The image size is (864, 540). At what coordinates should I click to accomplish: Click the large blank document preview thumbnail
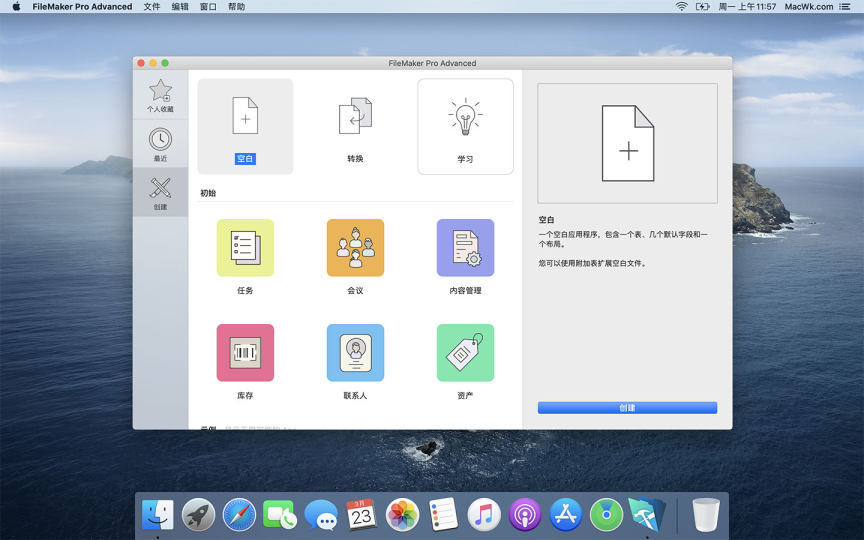coord(627,143)
